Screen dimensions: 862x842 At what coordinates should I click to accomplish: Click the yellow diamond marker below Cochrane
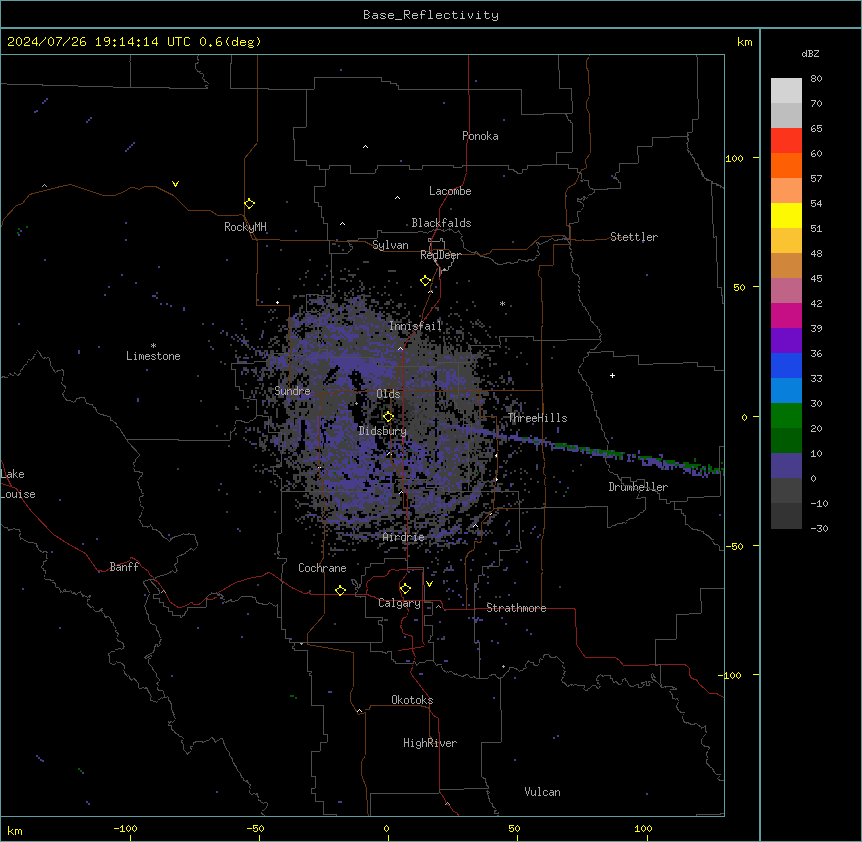click(x=340, y=590)
